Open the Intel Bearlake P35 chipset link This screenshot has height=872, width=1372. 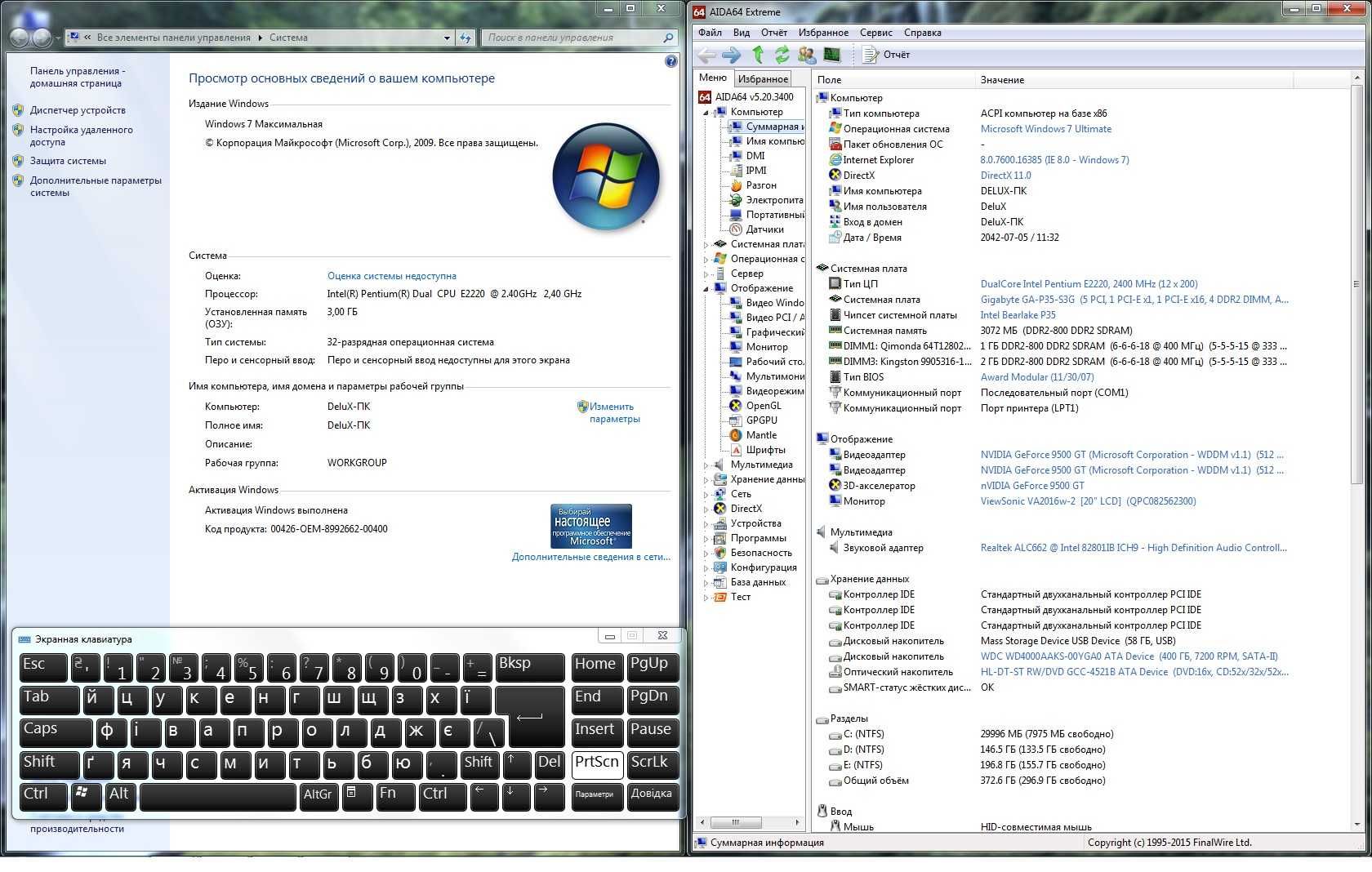[1018, 315]
